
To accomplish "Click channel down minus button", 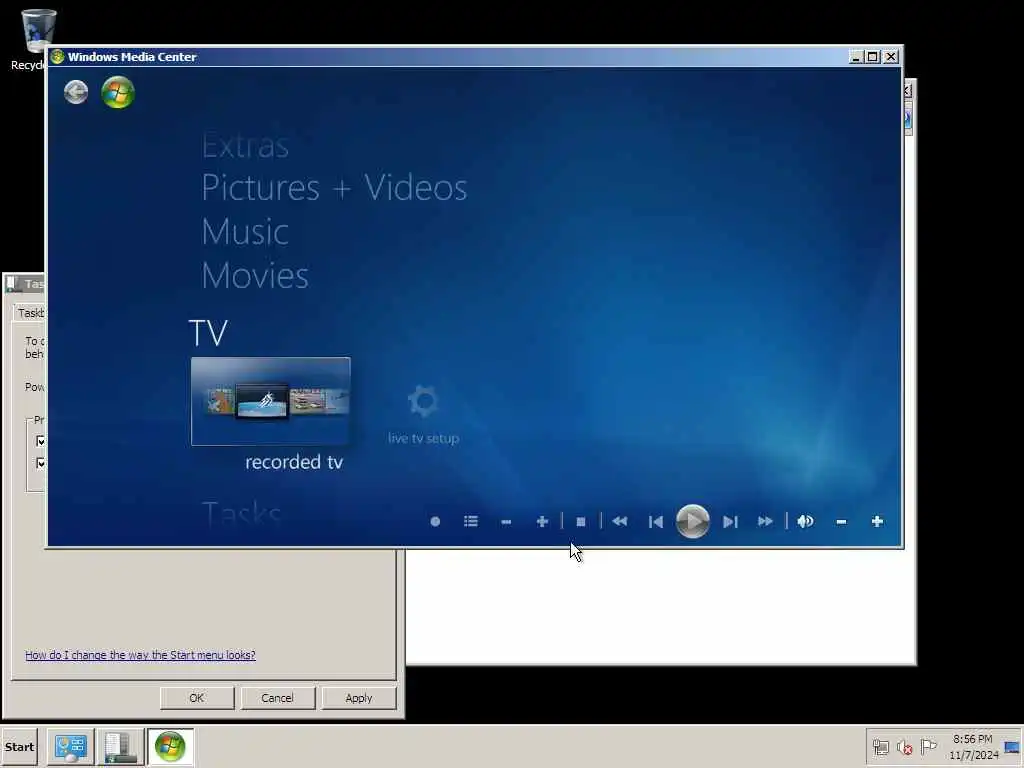I will click(506, 522).
